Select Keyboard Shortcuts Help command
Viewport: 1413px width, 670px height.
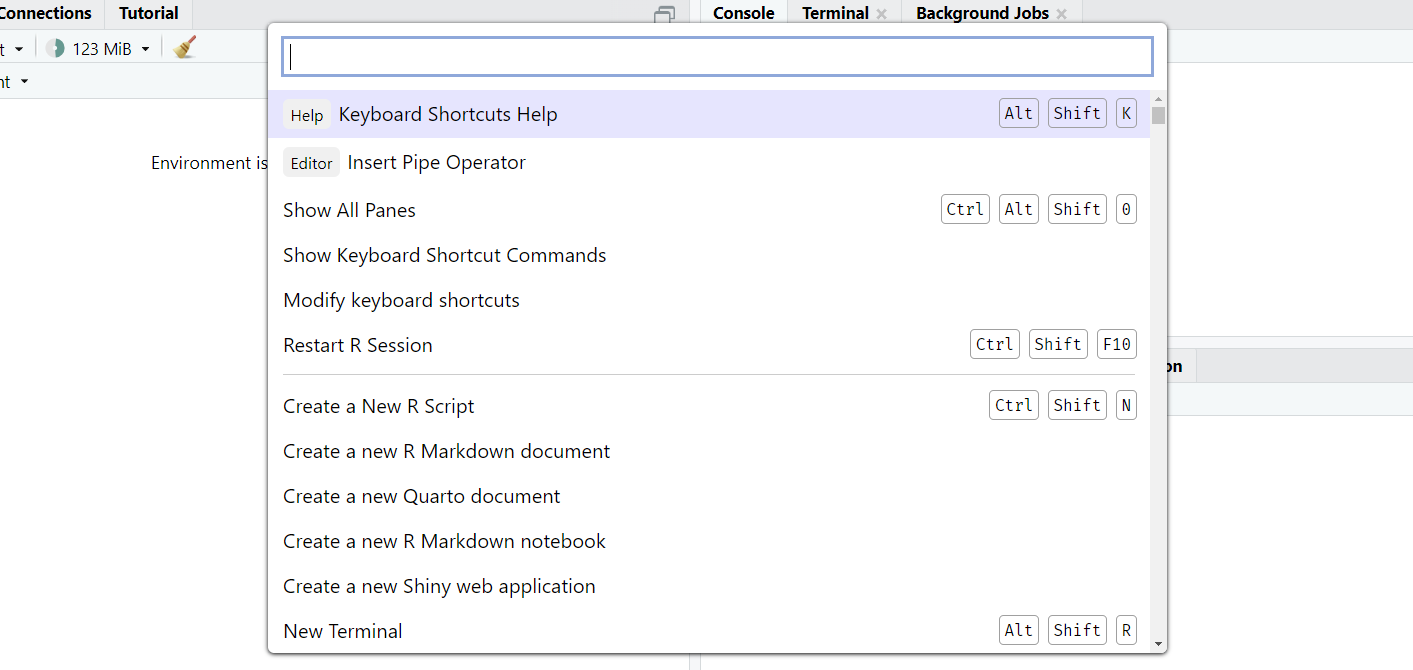[447, 115]
